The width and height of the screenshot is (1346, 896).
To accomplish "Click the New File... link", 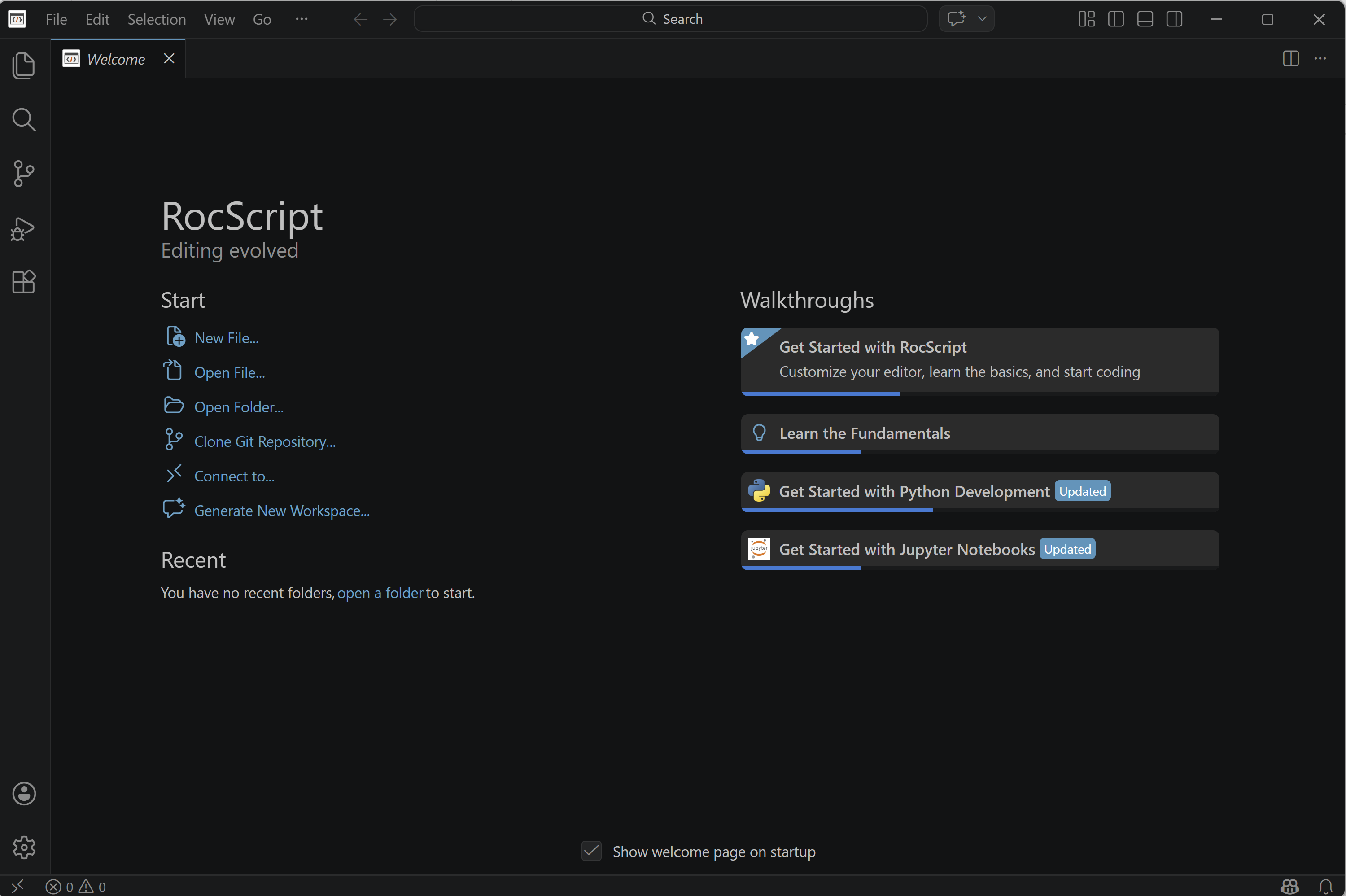I will (x=226, y=338).
